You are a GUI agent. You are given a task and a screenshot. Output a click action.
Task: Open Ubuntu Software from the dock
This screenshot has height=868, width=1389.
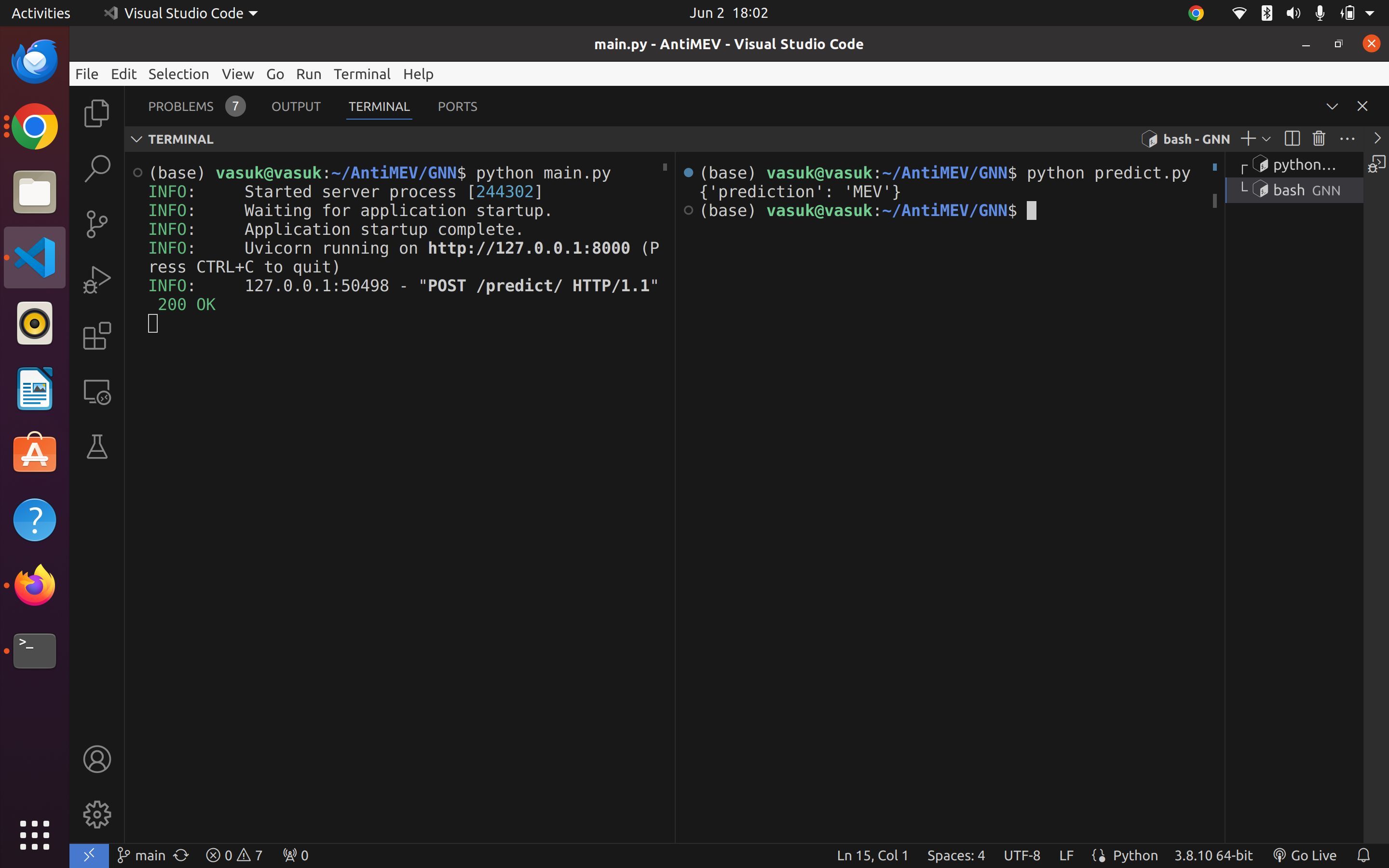[x=34, y=453]
